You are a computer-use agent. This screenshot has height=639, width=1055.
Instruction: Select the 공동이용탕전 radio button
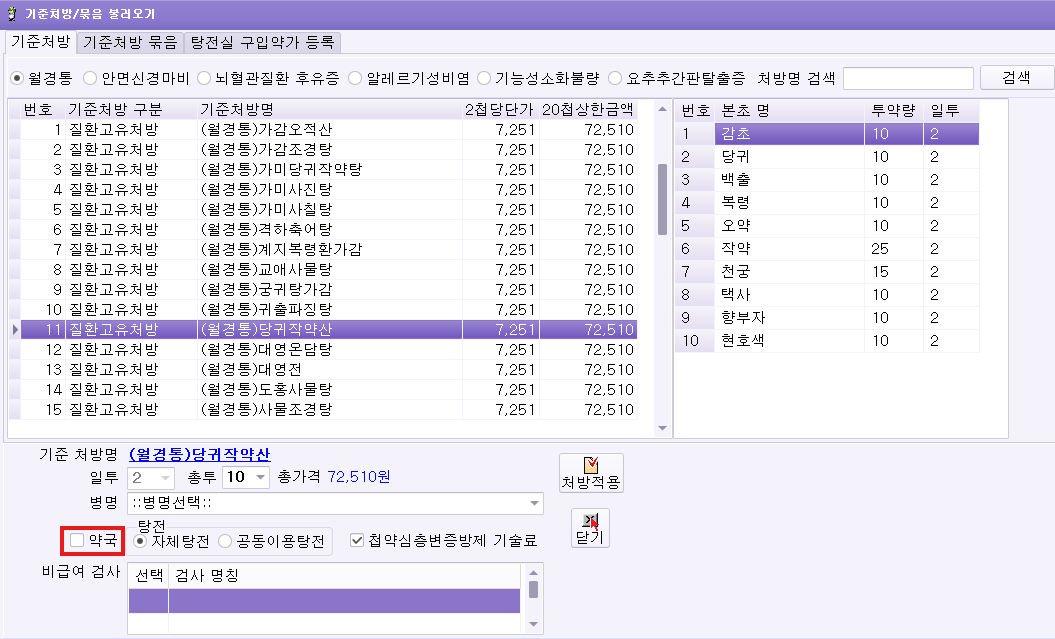(225, 541)
